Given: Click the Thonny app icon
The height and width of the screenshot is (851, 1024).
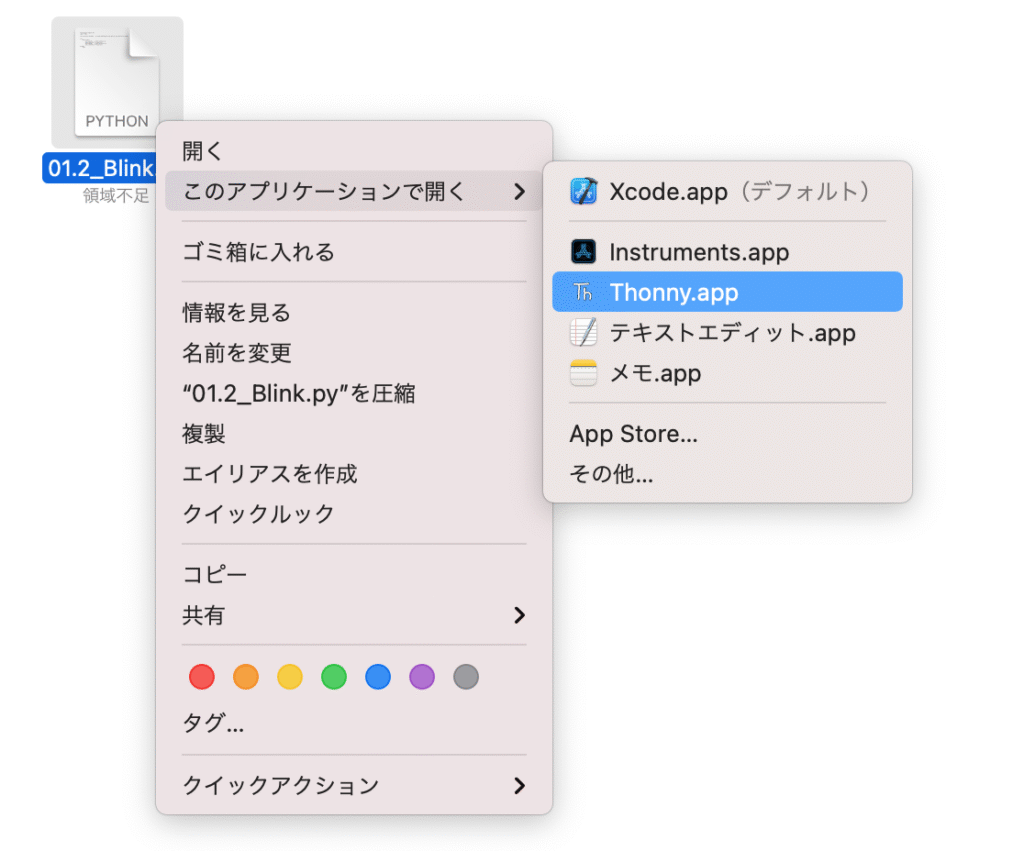Looking at the screenshot, I should tap(583, 292).
